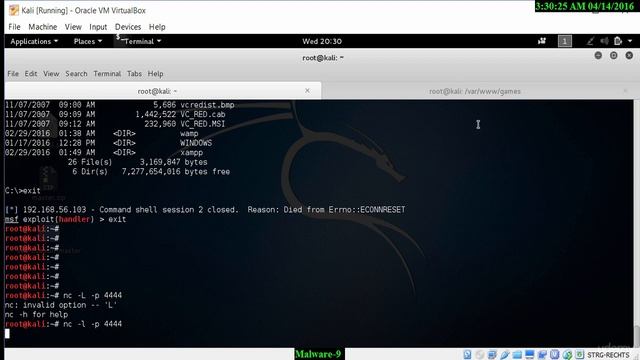The height and width of the screenshot is (360, 640).
Task: Open the terminal Tabs menu
Action: 134,74
